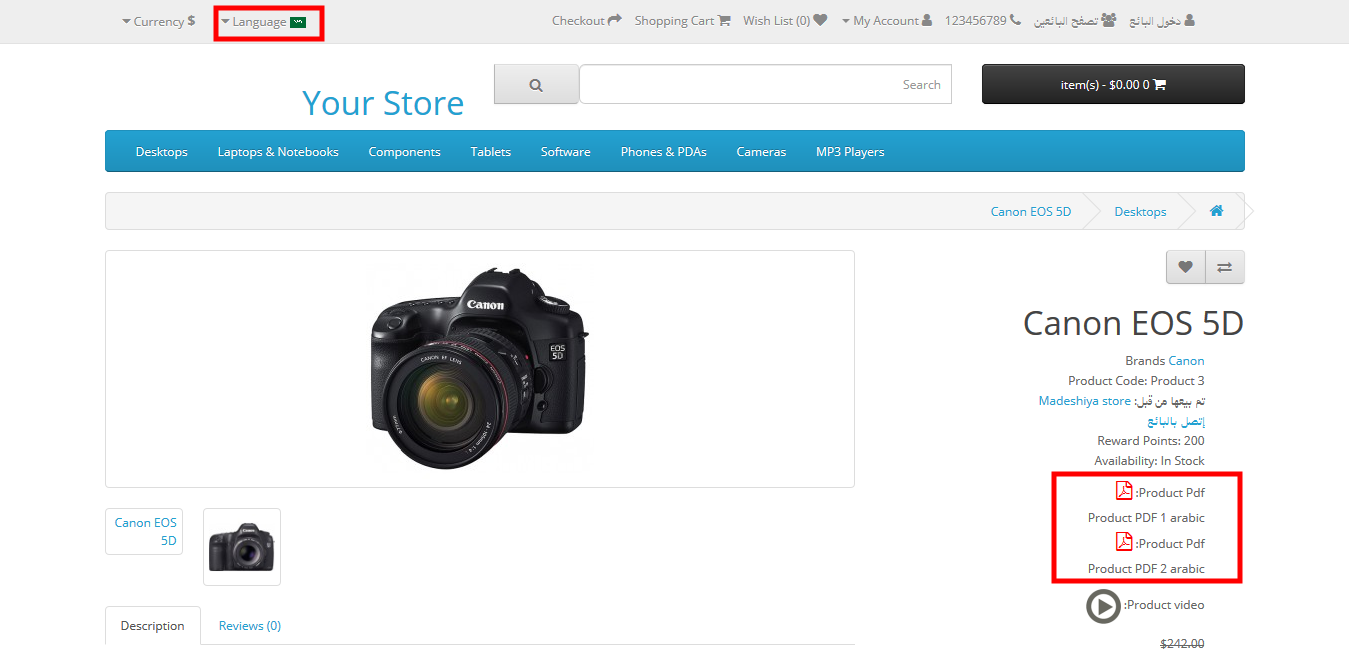Open the Currency dropdown
This screenshot has height=654, width=1349.
[x=158, y=21]
